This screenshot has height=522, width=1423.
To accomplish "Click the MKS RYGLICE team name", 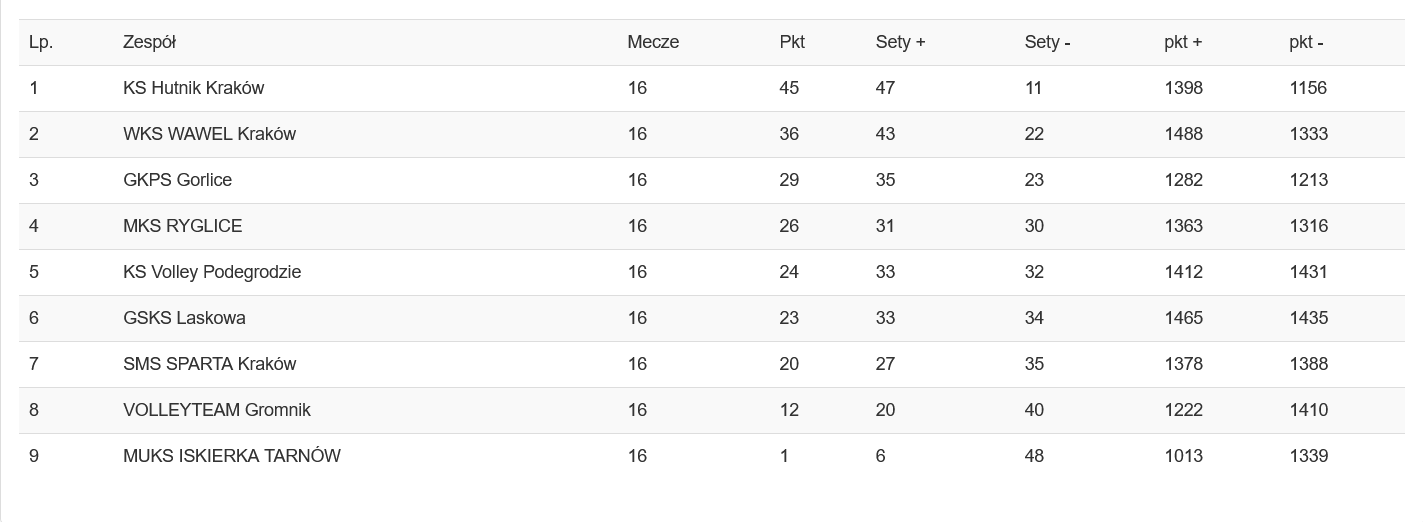I will pos(182,226).
